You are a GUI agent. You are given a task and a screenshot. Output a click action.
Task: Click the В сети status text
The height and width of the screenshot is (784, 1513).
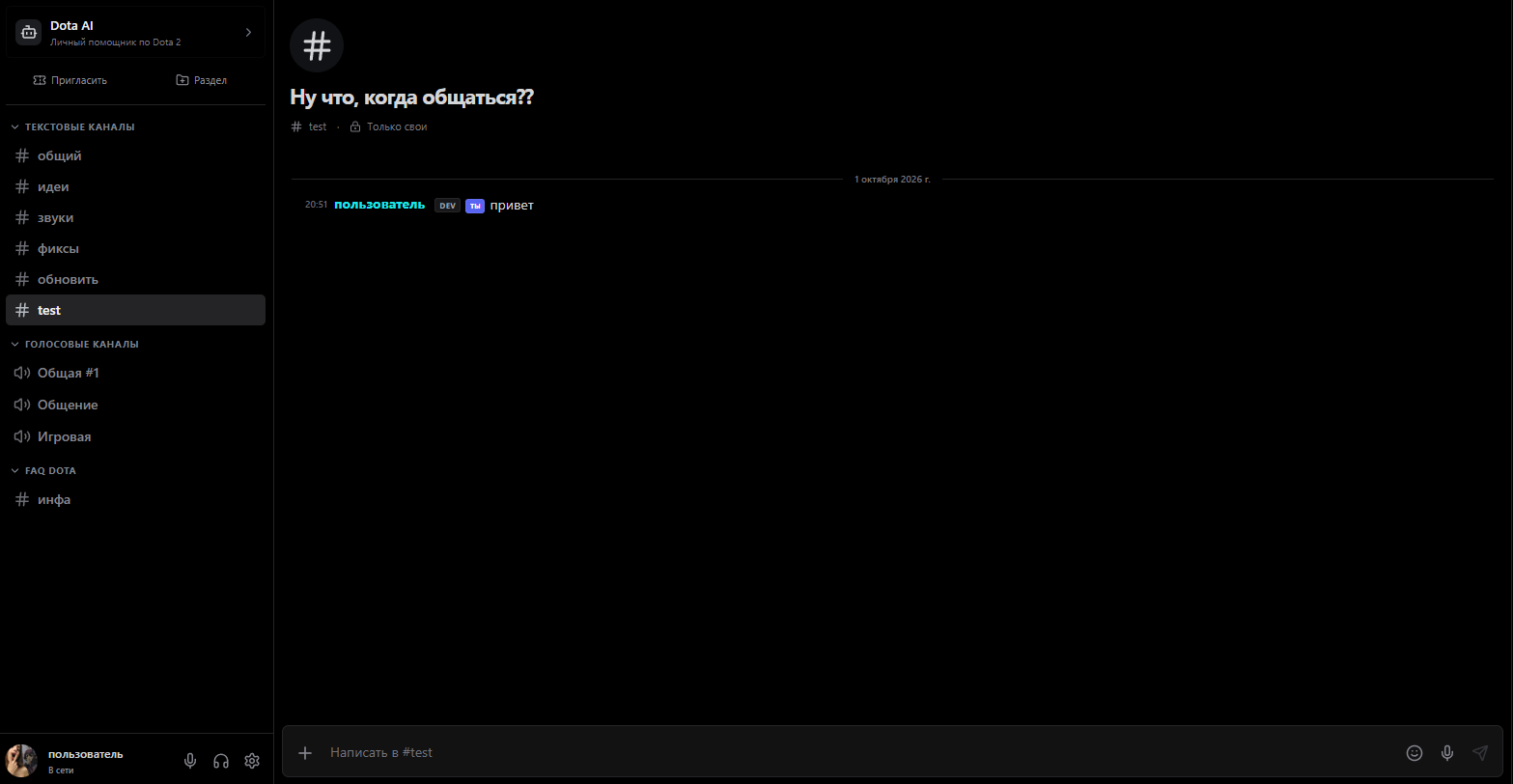pos(61,770)
